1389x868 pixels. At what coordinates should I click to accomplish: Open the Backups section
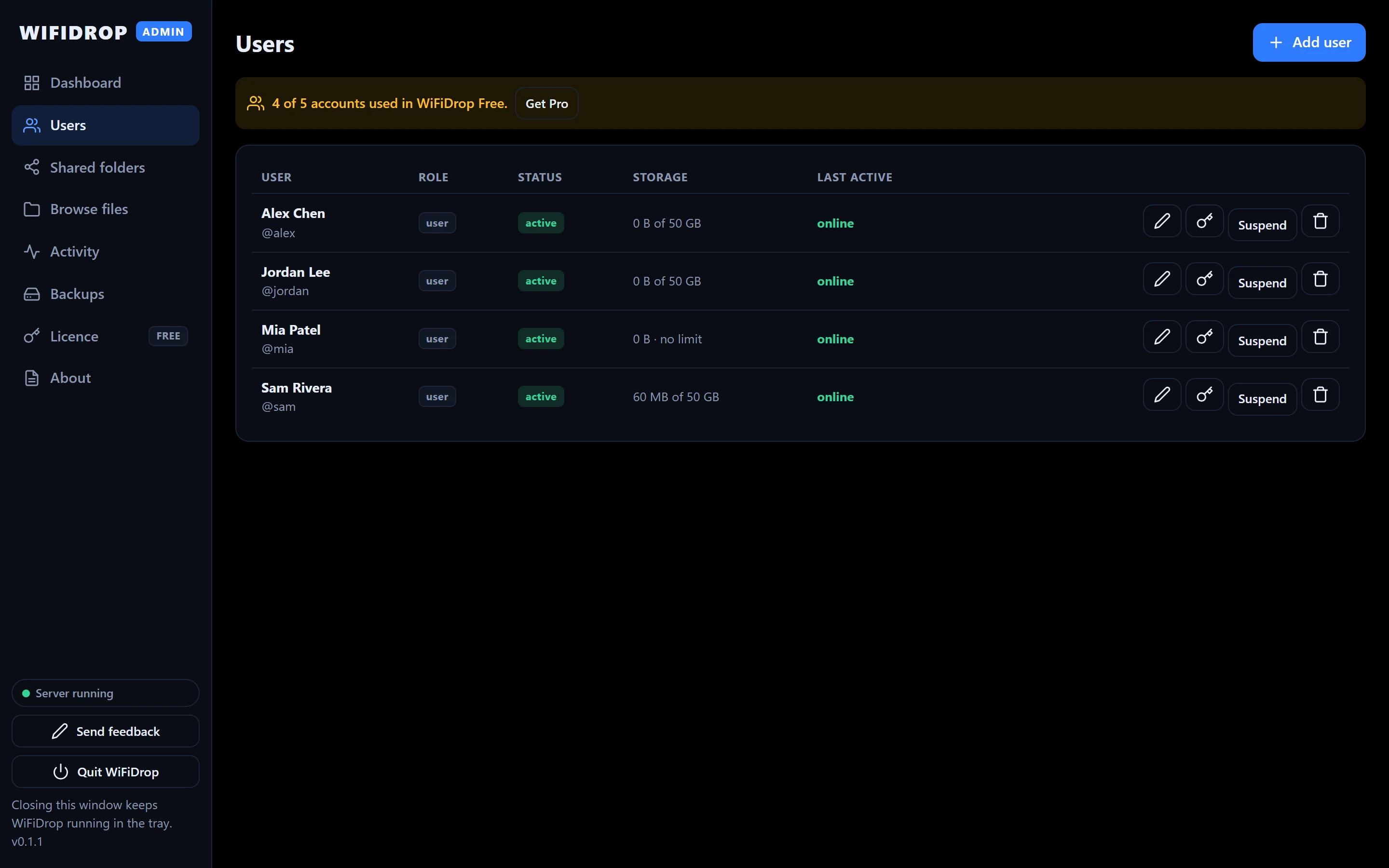pyautogui.click(x=106, y=294)
